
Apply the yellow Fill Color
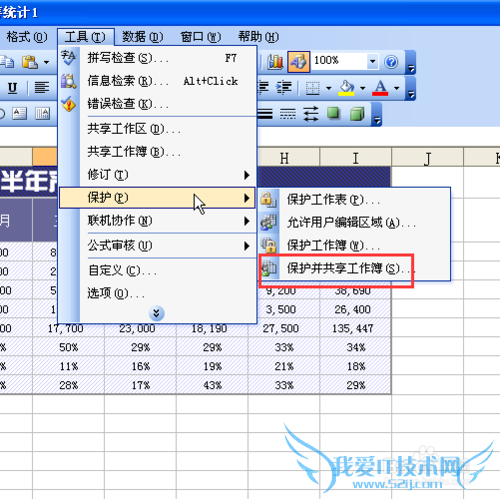click(x=347, y=88)
